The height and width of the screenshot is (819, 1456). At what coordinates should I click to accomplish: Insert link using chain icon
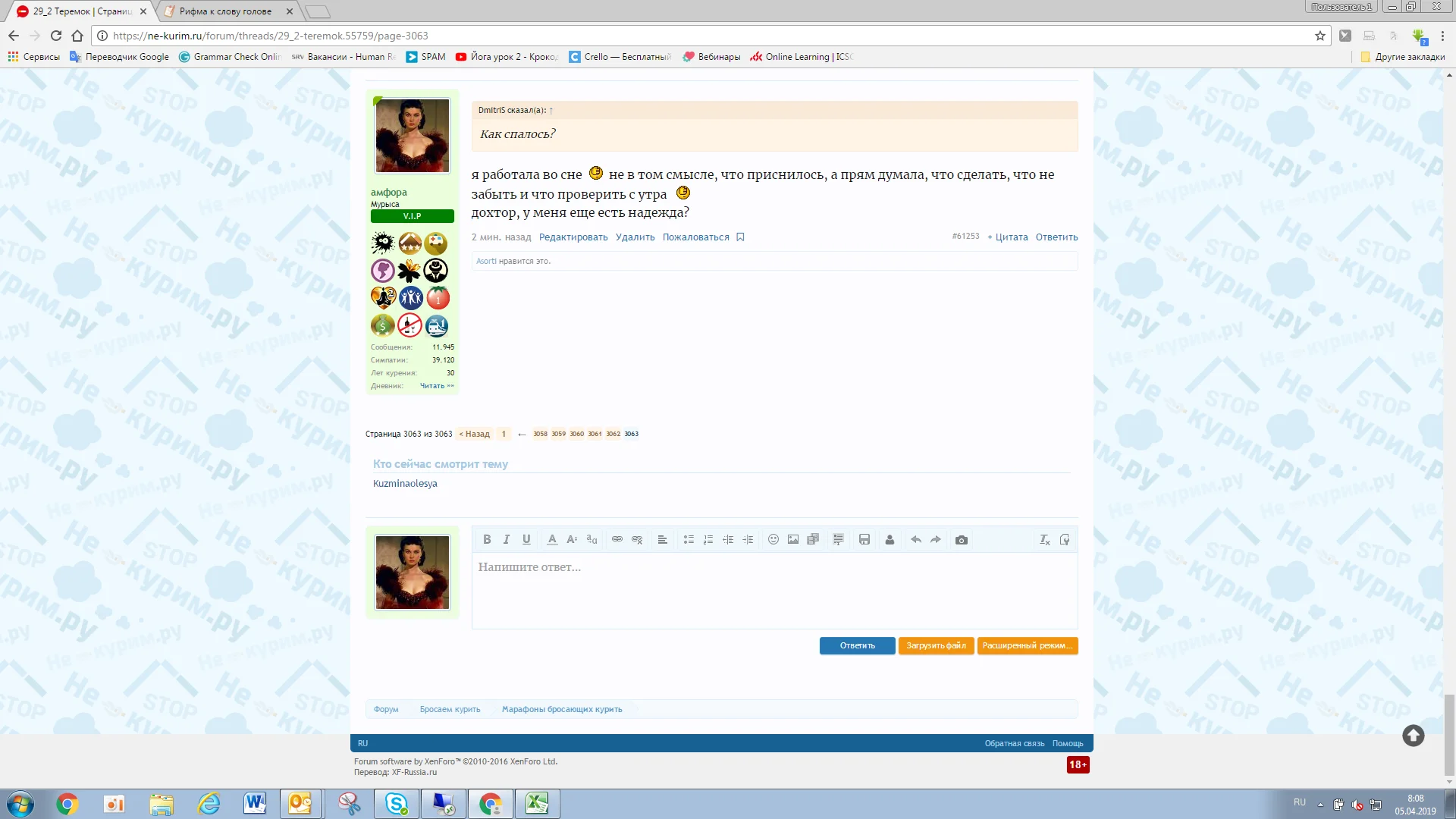617,540
